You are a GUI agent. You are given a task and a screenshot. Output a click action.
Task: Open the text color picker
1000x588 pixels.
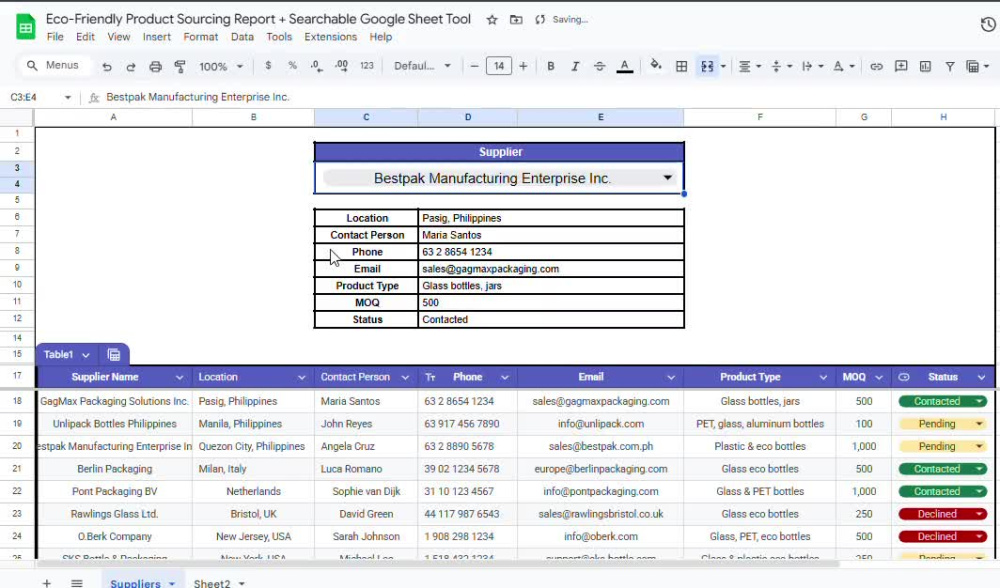pos(624,66)
